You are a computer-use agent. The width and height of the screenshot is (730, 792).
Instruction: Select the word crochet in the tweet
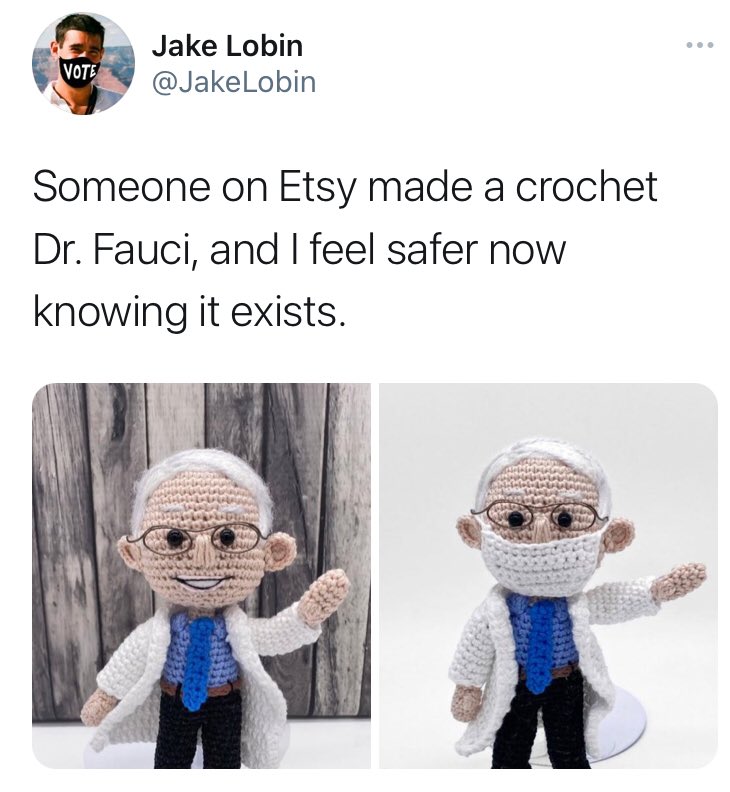(x=587, y=187)
